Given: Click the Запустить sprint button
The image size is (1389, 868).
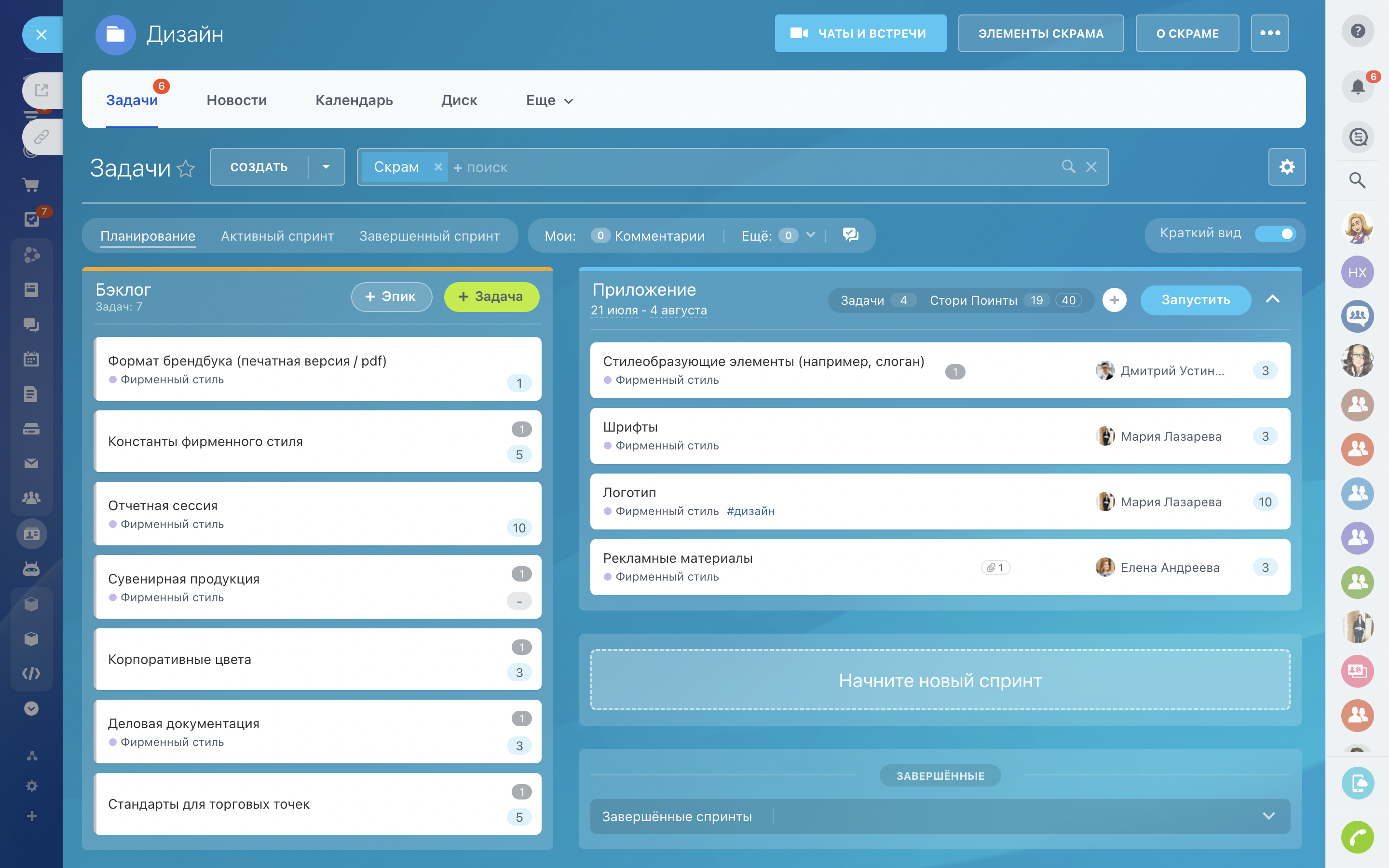Looking at the screenshot, I should 1195,299.
